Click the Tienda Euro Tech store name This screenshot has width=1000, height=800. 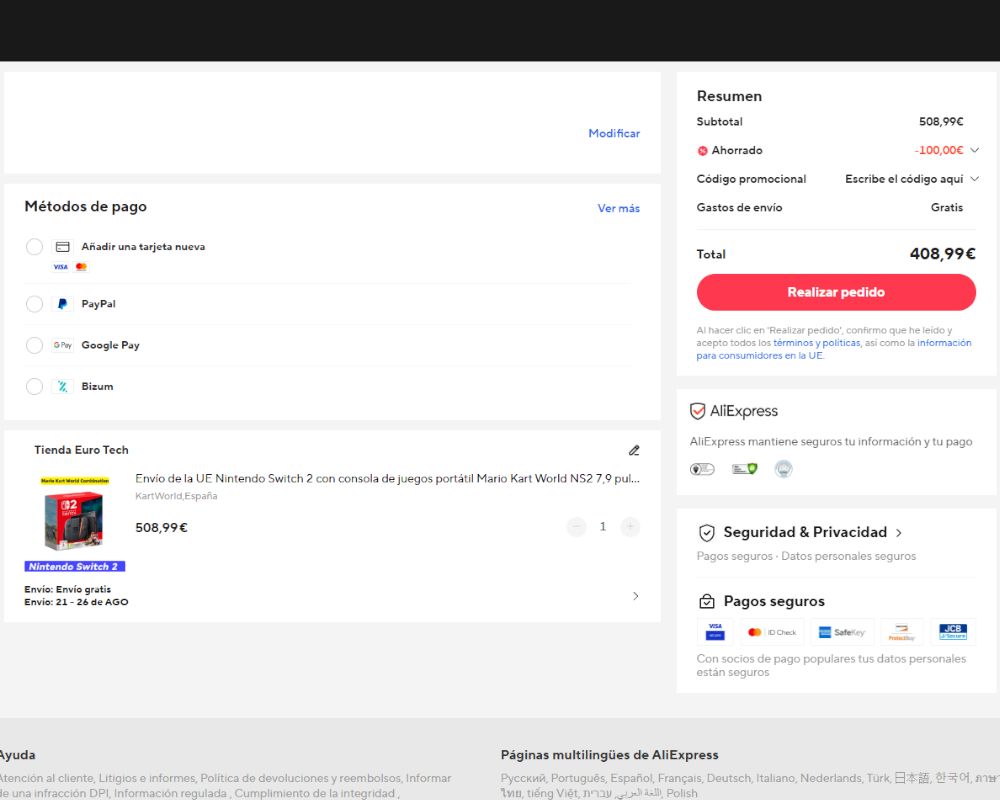[x=81, y=450]
